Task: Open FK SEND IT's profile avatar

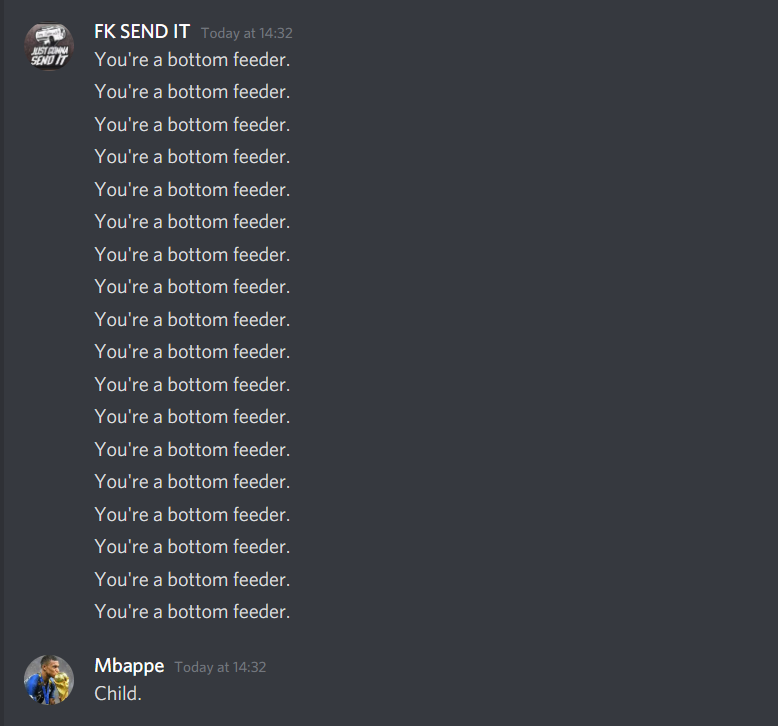Action: point(49,47)
